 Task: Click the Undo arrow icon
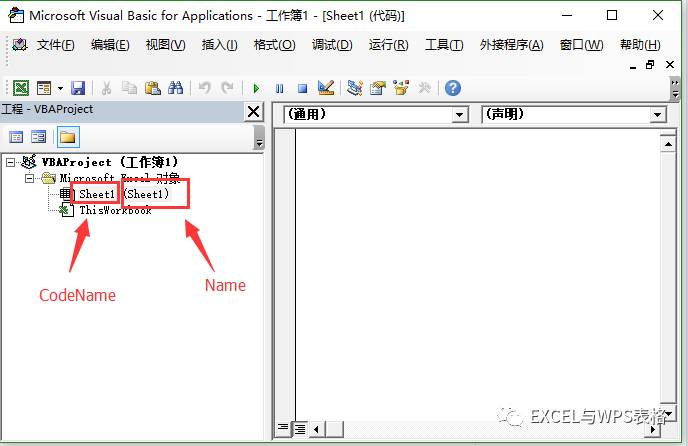(204, 88)
